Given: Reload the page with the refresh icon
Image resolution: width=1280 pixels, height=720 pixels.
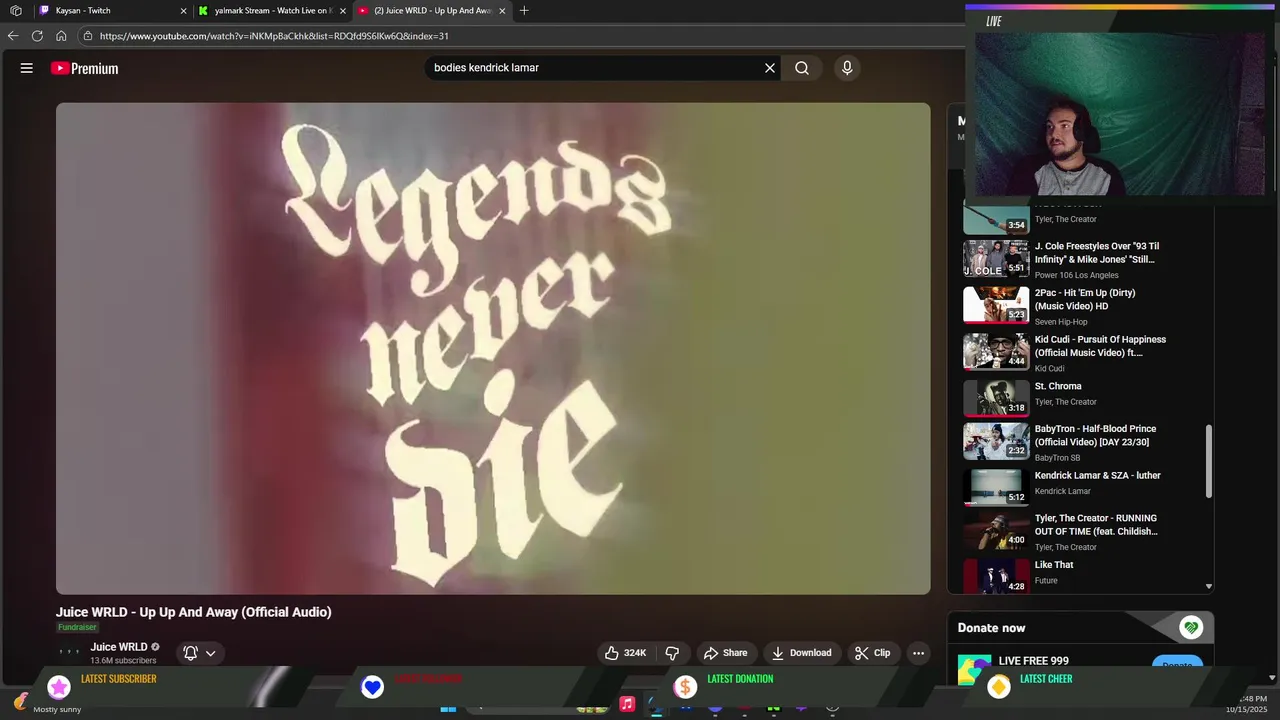Looking at the screenshot, I should pos(37,36).
